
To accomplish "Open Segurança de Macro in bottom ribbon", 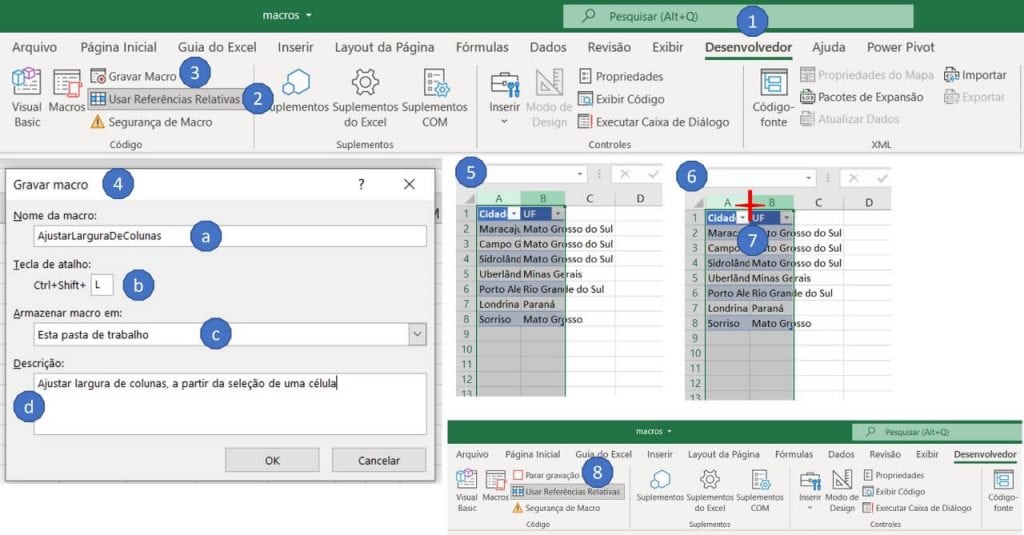I will pos(556,508).
